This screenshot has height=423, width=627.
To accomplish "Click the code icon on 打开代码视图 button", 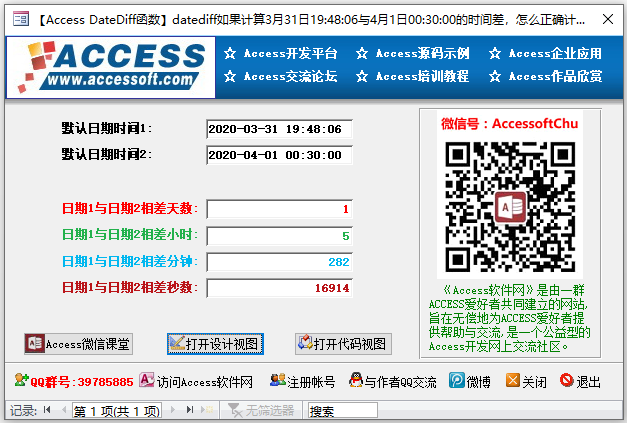I will pyautogui.click(x=305, y=342).
